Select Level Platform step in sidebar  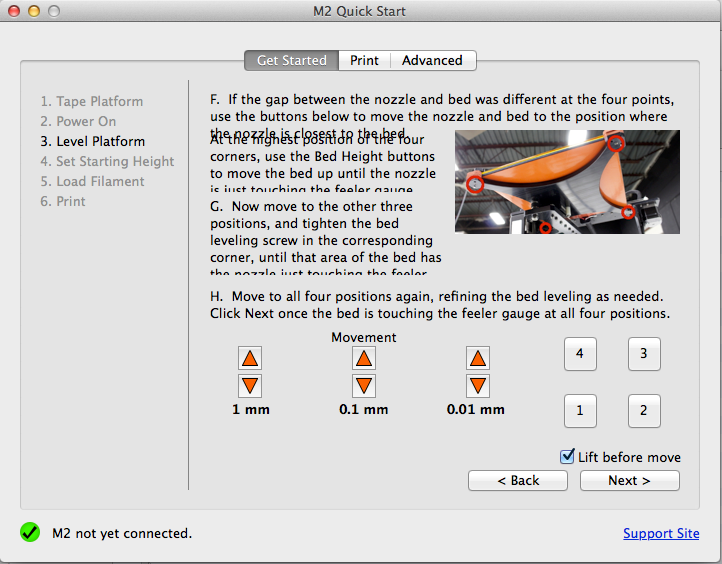click(100, 142)
